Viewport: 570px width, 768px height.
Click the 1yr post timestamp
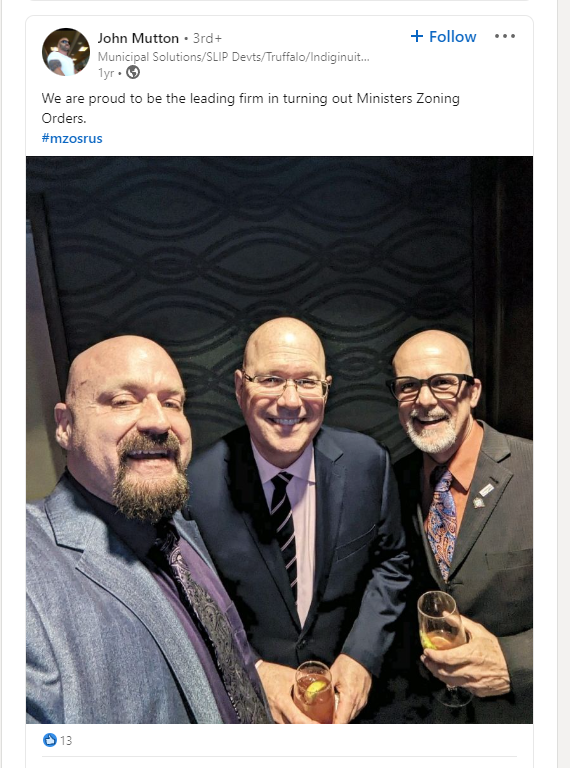(x=106, y=73)
